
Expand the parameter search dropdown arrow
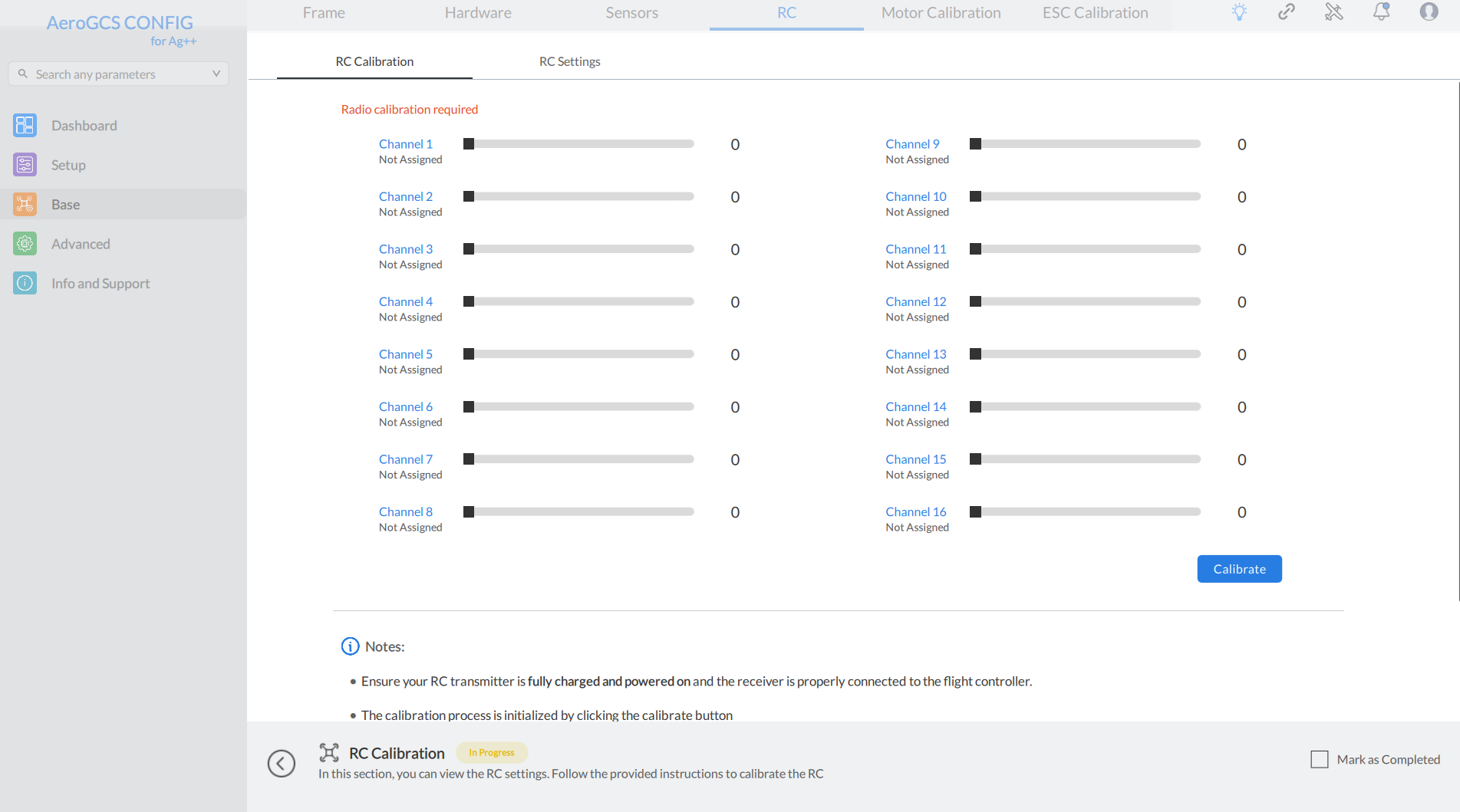tap(216, 74)
